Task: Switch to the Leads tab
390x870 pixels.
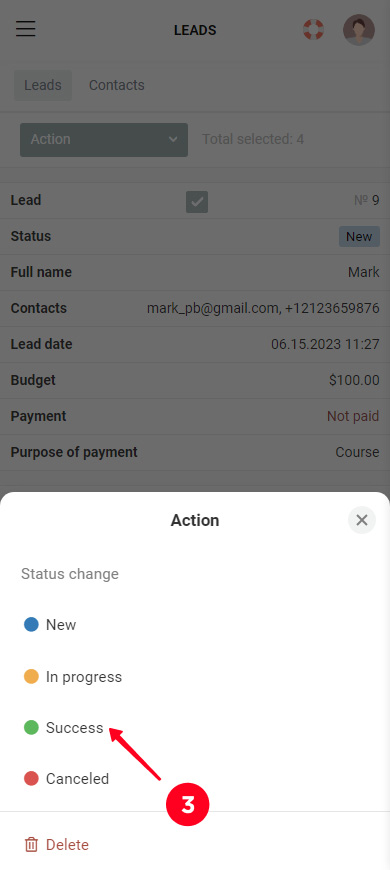Action: [43, 85]
